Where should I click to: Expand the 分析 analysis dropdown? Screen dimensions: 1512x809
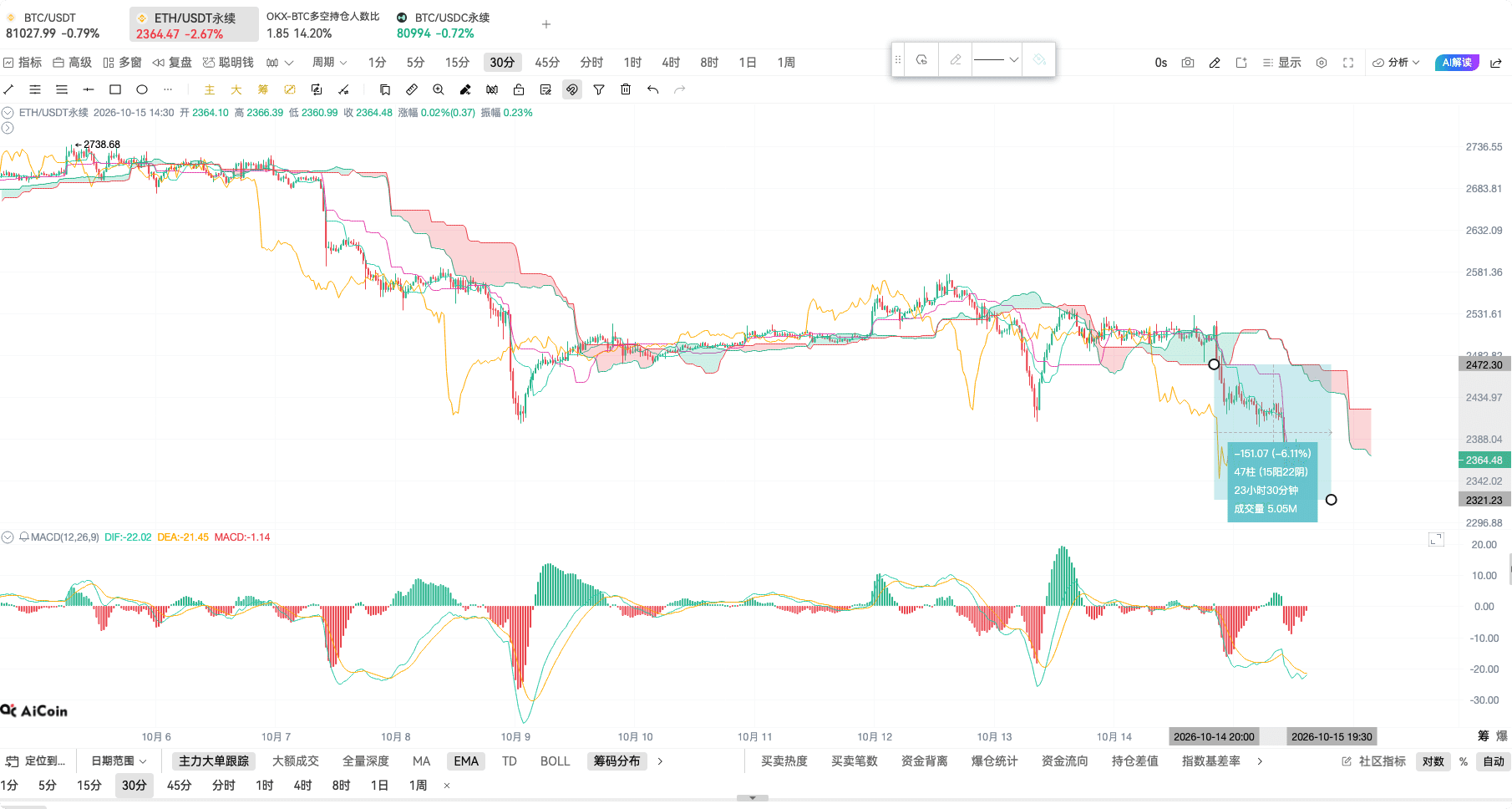click(1396, 63)
